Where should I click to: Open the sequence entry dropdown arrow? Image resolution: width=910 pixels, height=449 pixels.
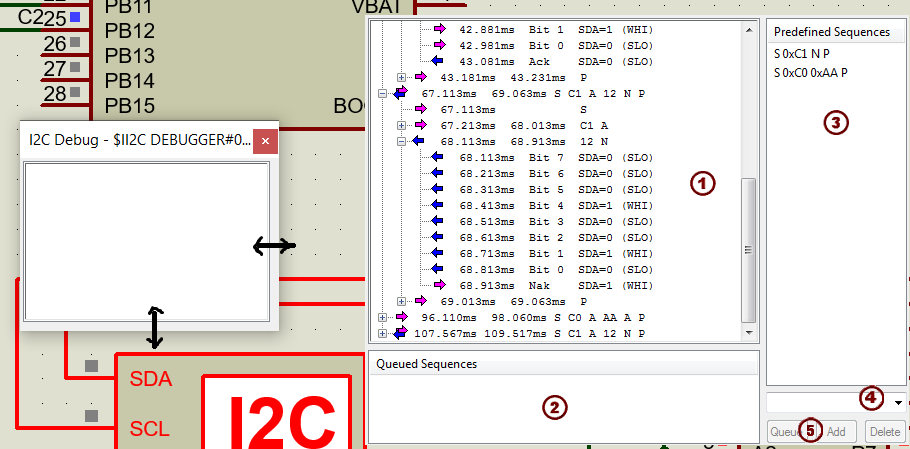899,402
